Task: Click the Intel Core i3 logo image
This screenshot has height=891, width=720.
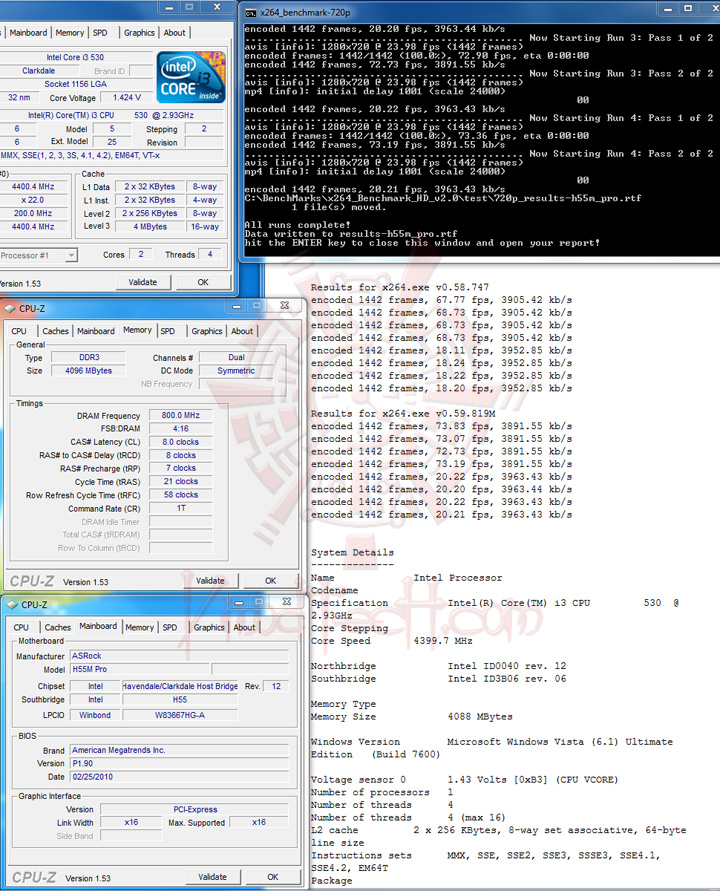Action: [x=191, y=77]
